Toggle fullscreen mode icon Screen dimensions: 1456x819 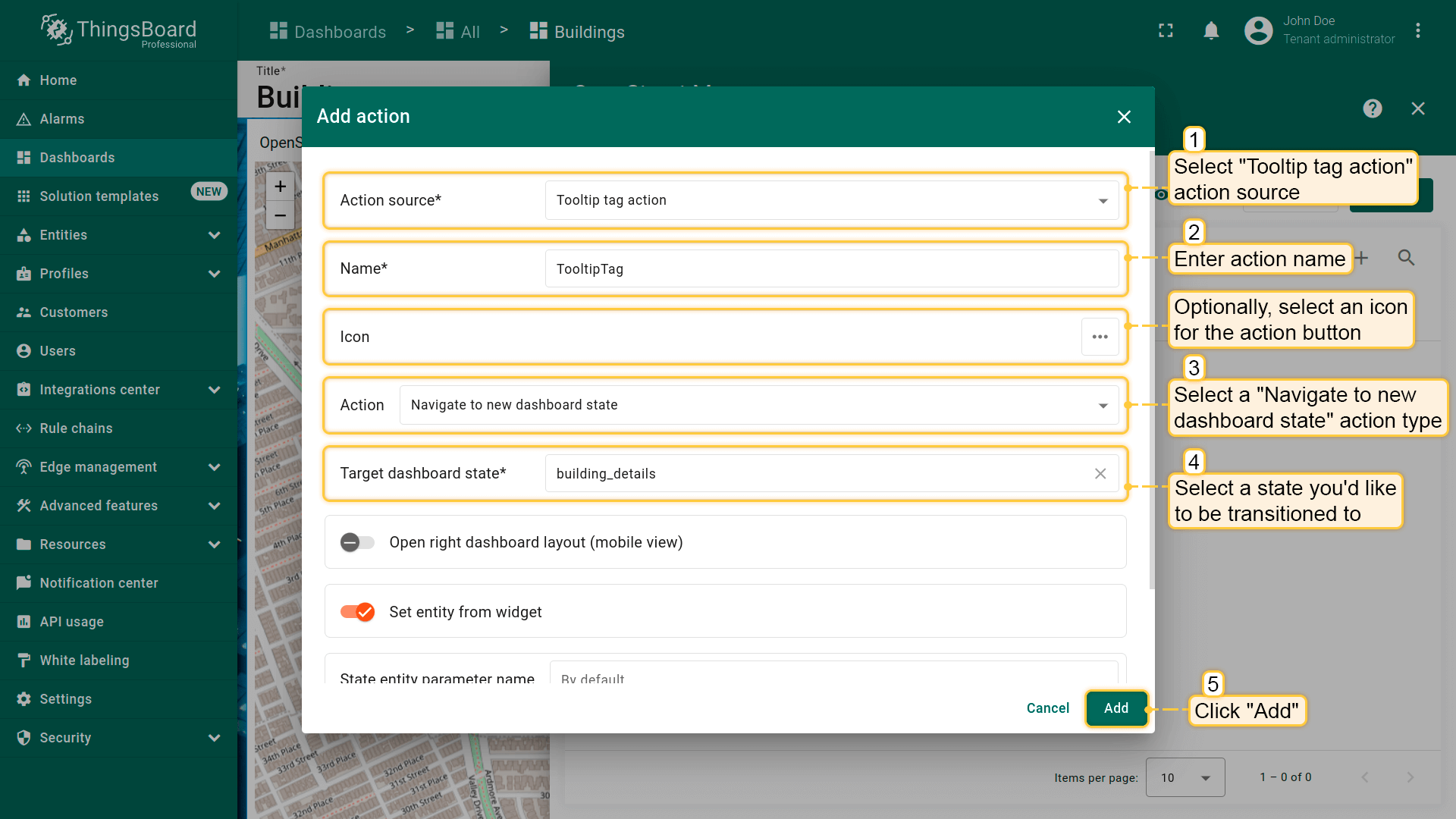[1166, 31]
